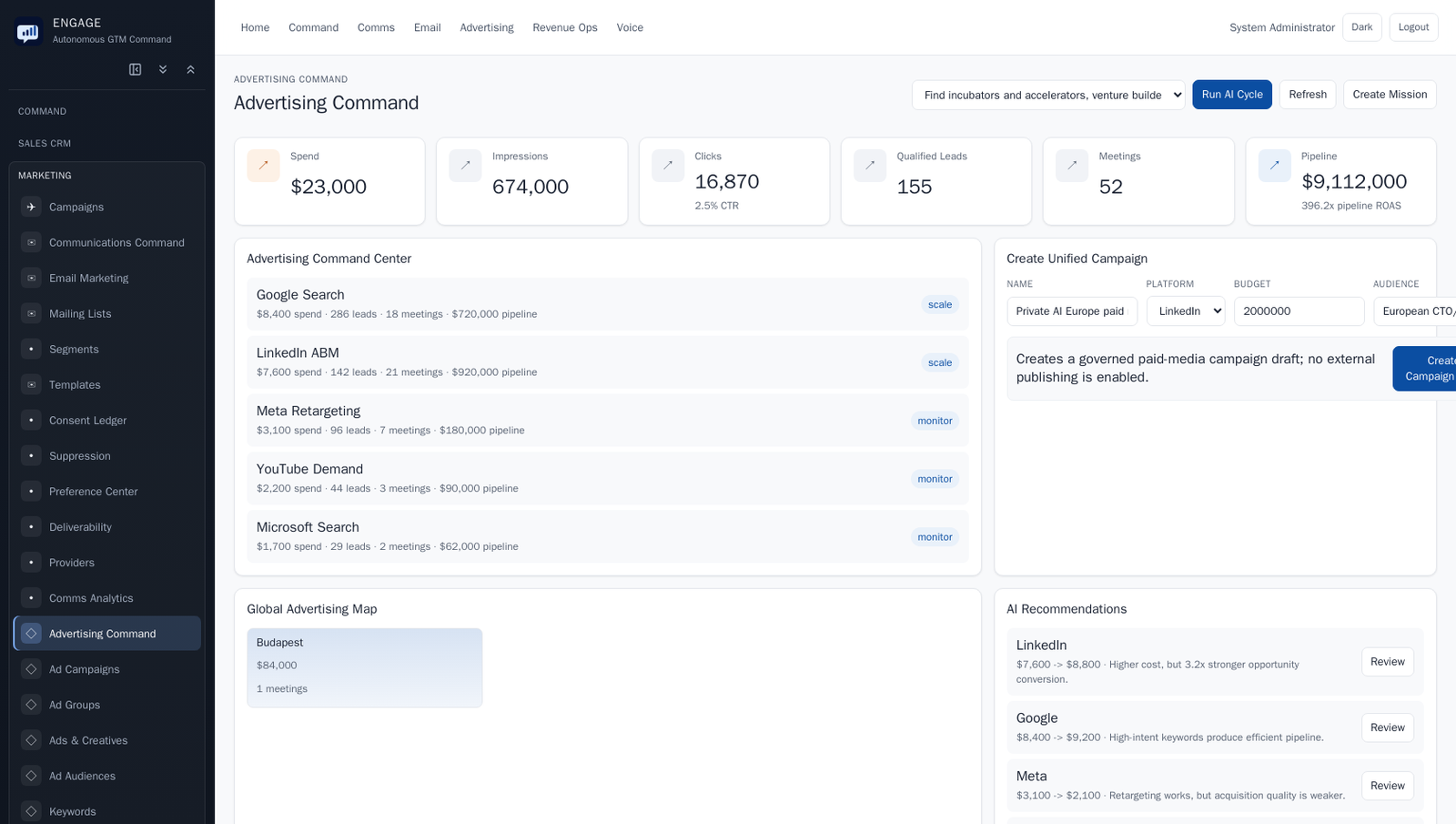This screenshot has height=824, width=1456.
Task: Click the Mailing Lists sidebar icon
Action: (x=31, y=313)
